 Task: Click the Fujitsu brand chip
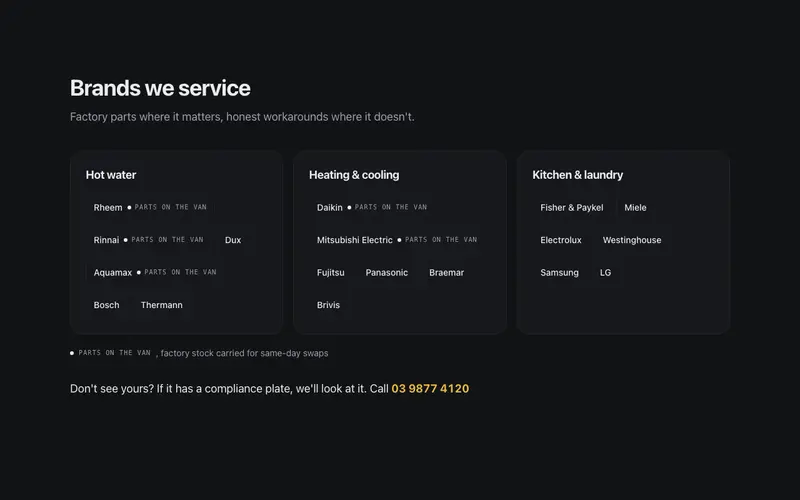(x=331, y=272)
